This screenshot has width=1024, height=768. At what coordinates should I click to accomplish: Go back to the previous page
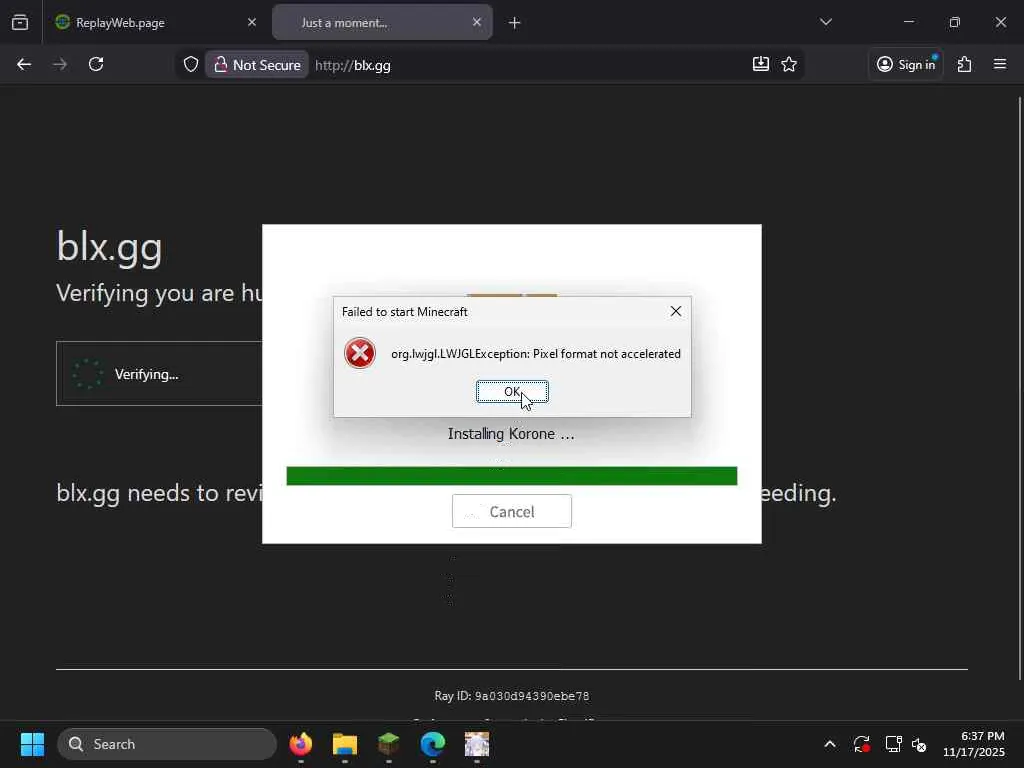[24, 65]
